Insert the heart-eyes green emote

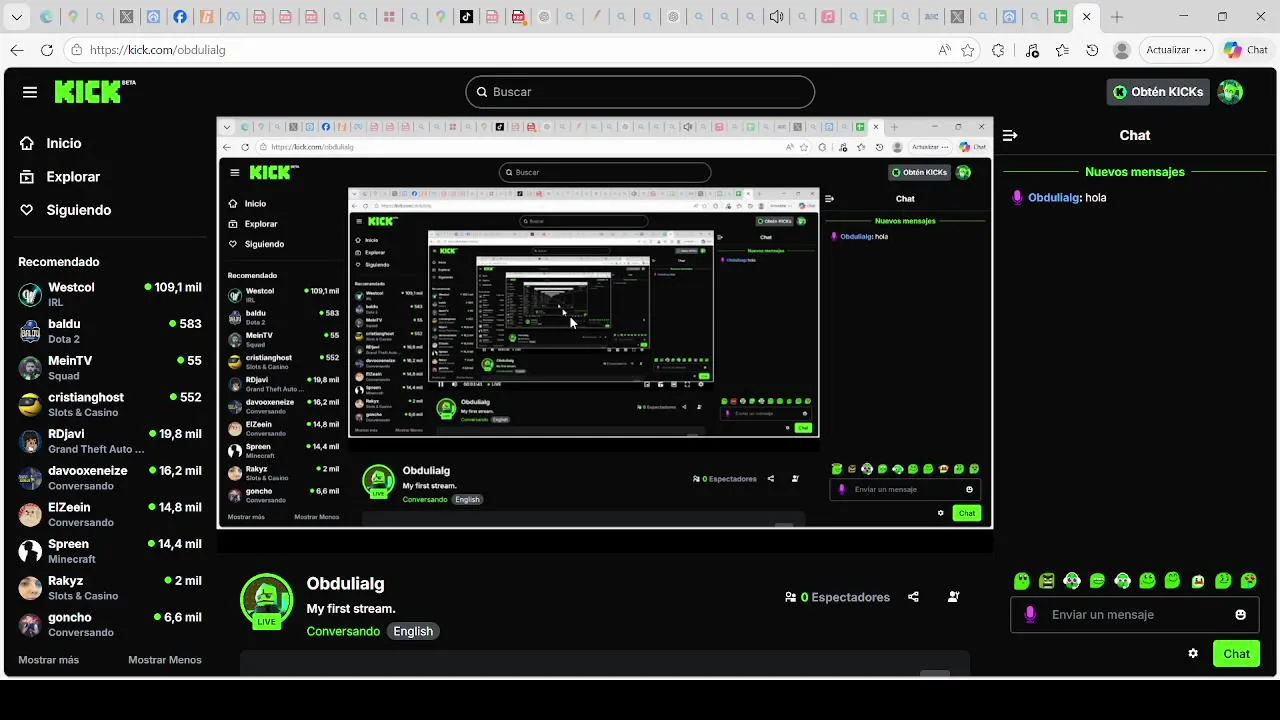tap(1248, 580)
